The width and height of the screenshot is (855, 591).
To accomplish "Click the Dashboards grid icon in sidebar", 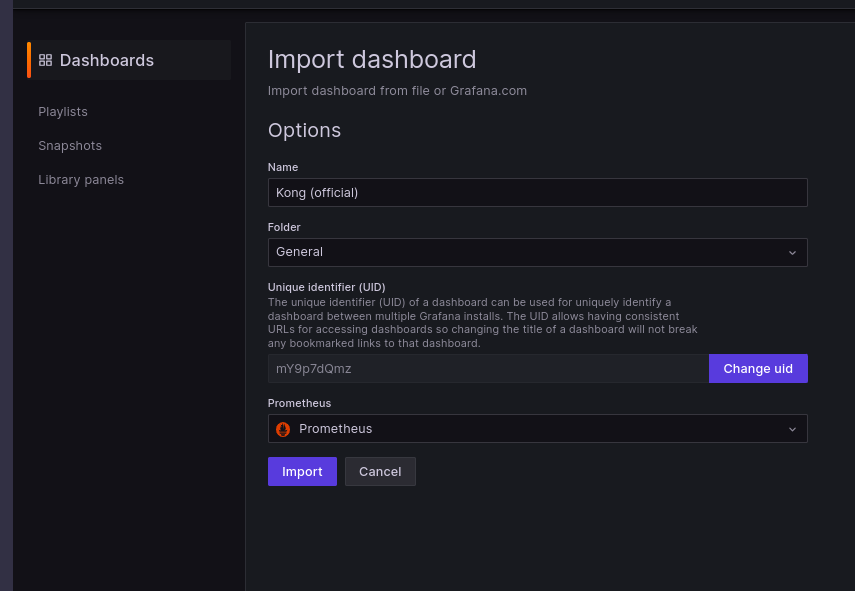I will [x=45, y=60].
